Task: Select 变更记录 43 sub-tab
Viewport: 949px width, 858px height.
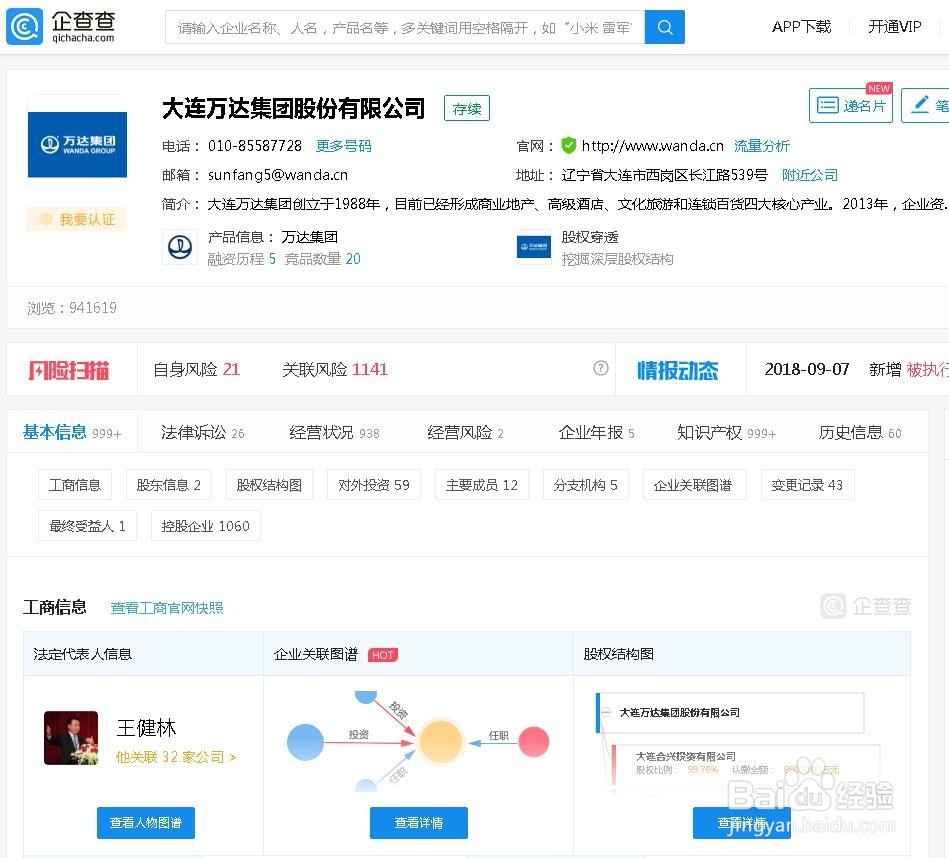Action: [x=807, y=485]
